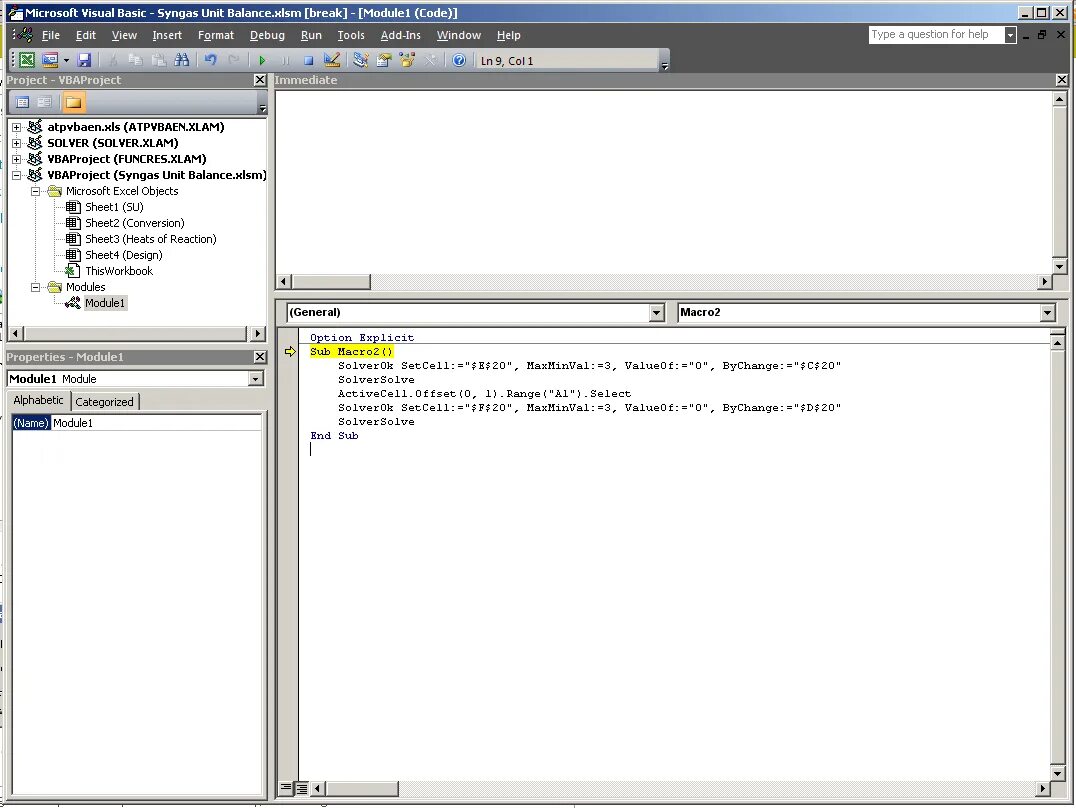Select ThisWorkbook in project tree
Screen dimensions: 1076x808
119,271
